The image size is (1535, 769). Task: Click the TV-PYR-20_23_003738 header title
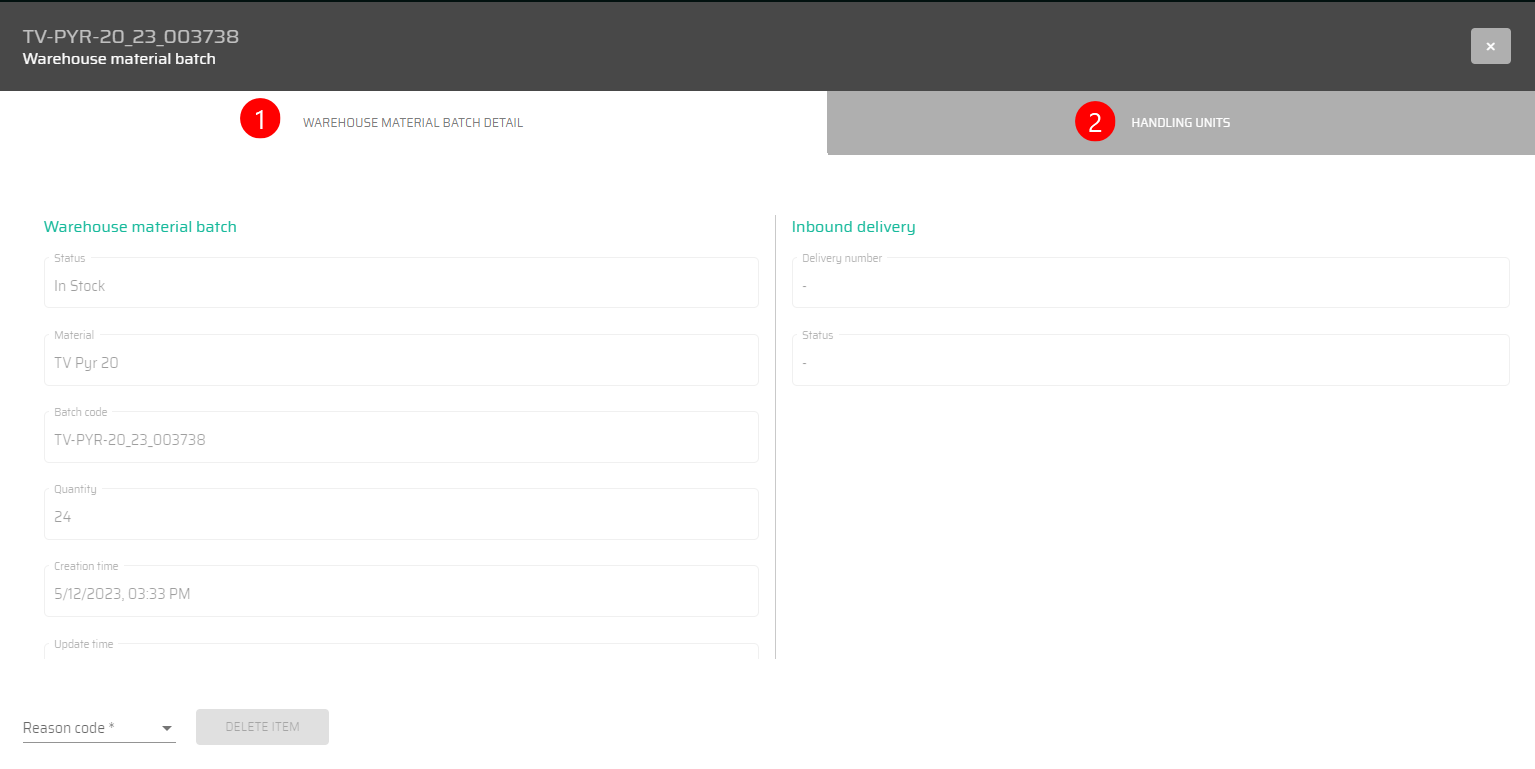pyautogui.click(x=131, y=37)
